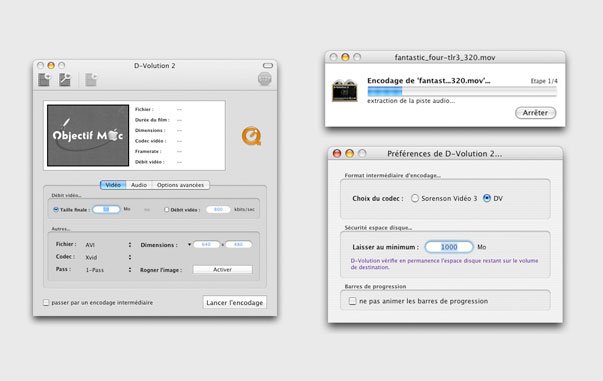Viewport: 603px width, 381px height.
Task: Open the Fichier AVI format dropdown
Action: [x=108, y=245]
